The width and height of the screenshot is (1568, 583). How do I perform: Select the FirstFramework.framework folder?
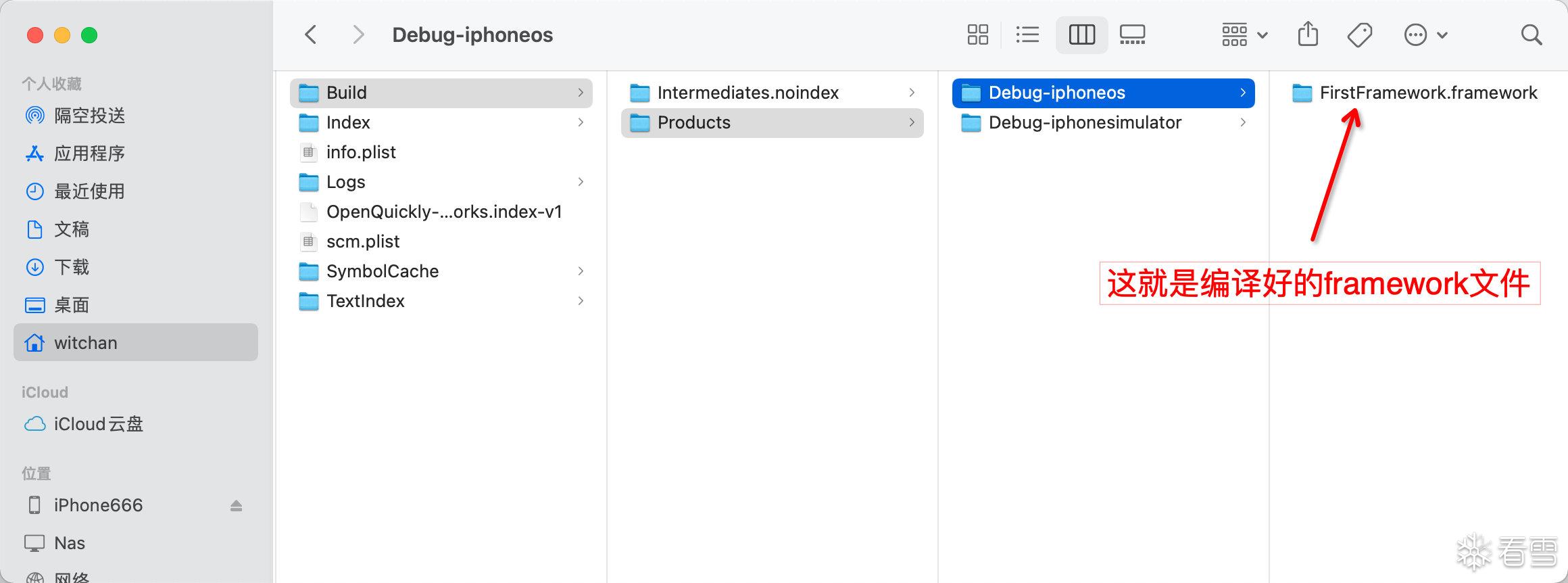pos(1427,93)
